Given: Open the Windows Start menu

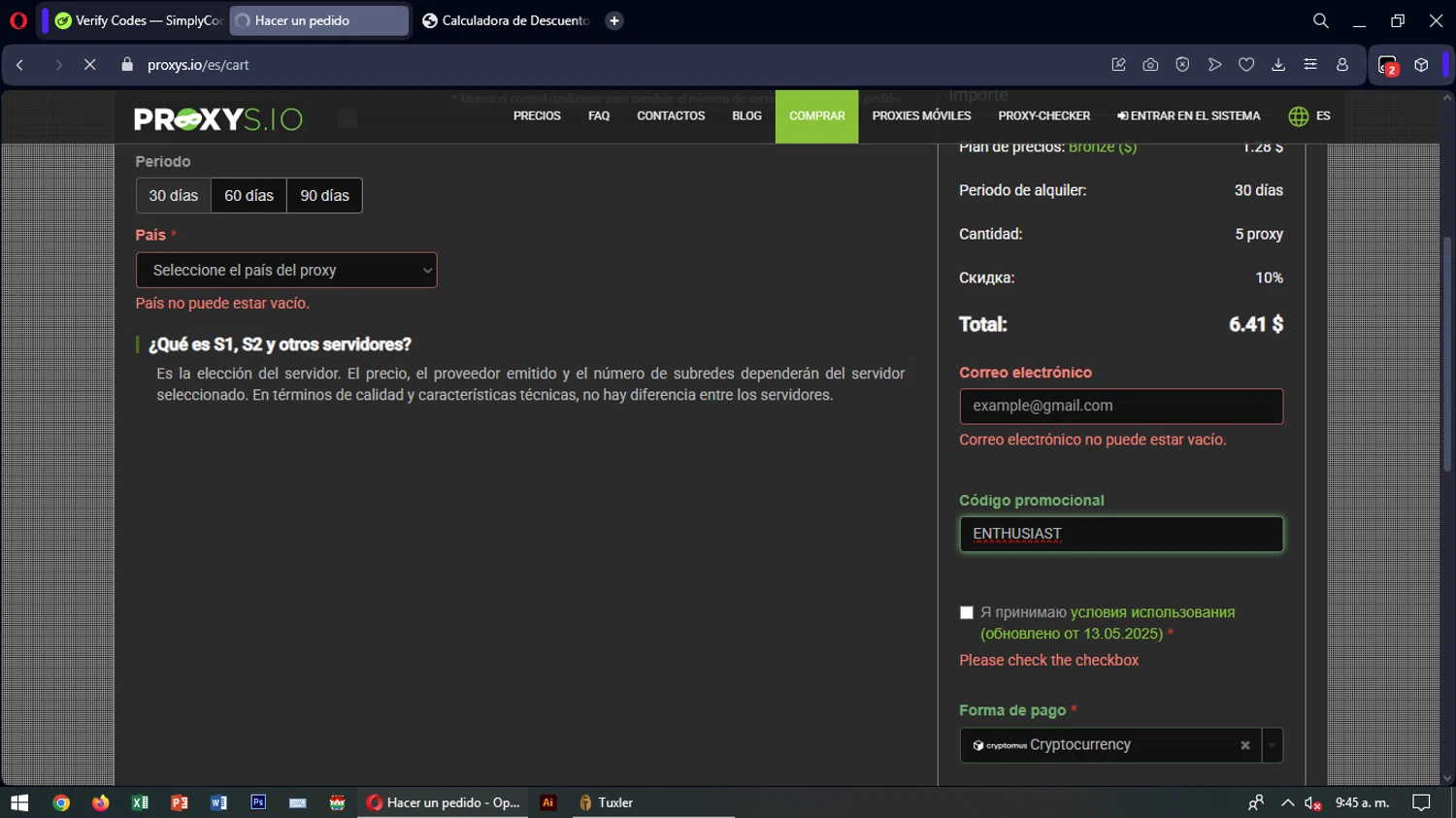Looking at the screenshot, I should tap(19, 802).
